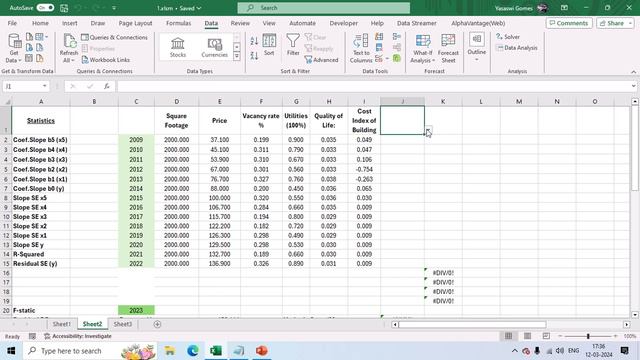Click the Comments button
The width and height of the screenshot is (640, 360).
(x=569, y=23)
